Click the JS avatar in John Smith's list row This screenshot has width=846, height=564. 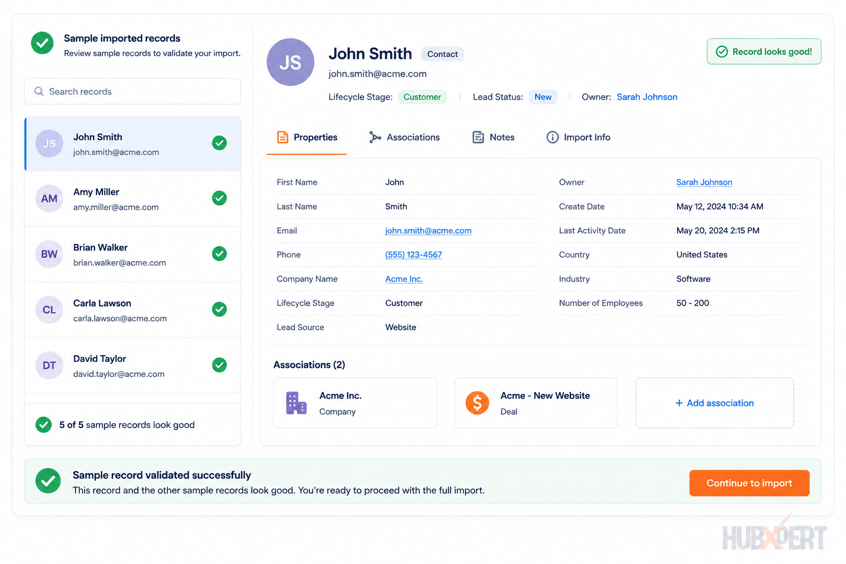(x=49, y=144)
